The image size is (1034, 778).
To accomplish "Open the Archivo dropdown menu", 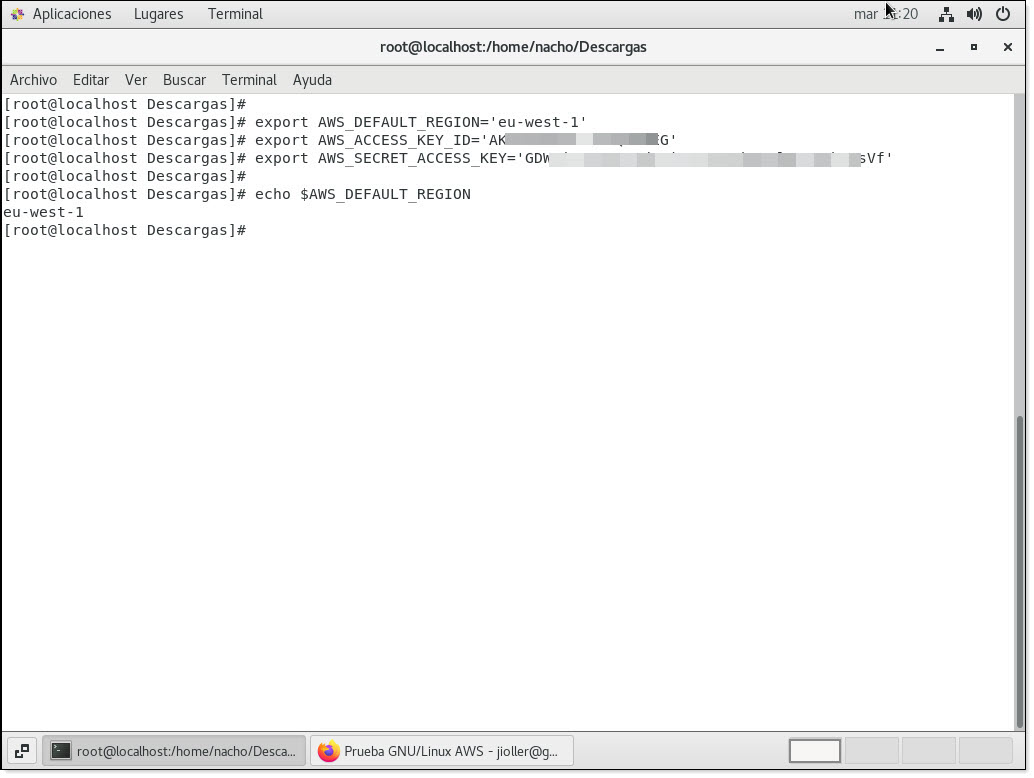I will coord(33,80).
